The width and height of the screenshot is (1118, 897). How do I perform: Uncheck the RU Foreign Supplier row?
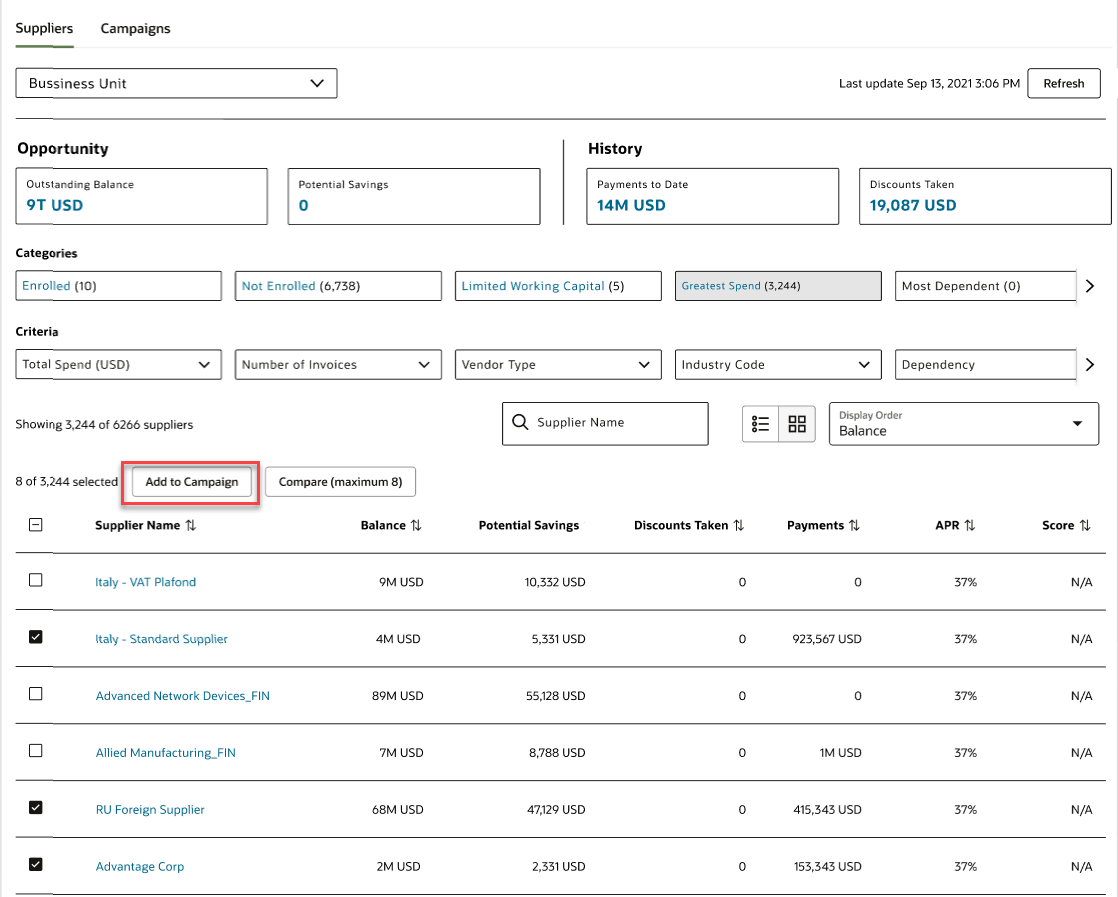click(36, 808)
